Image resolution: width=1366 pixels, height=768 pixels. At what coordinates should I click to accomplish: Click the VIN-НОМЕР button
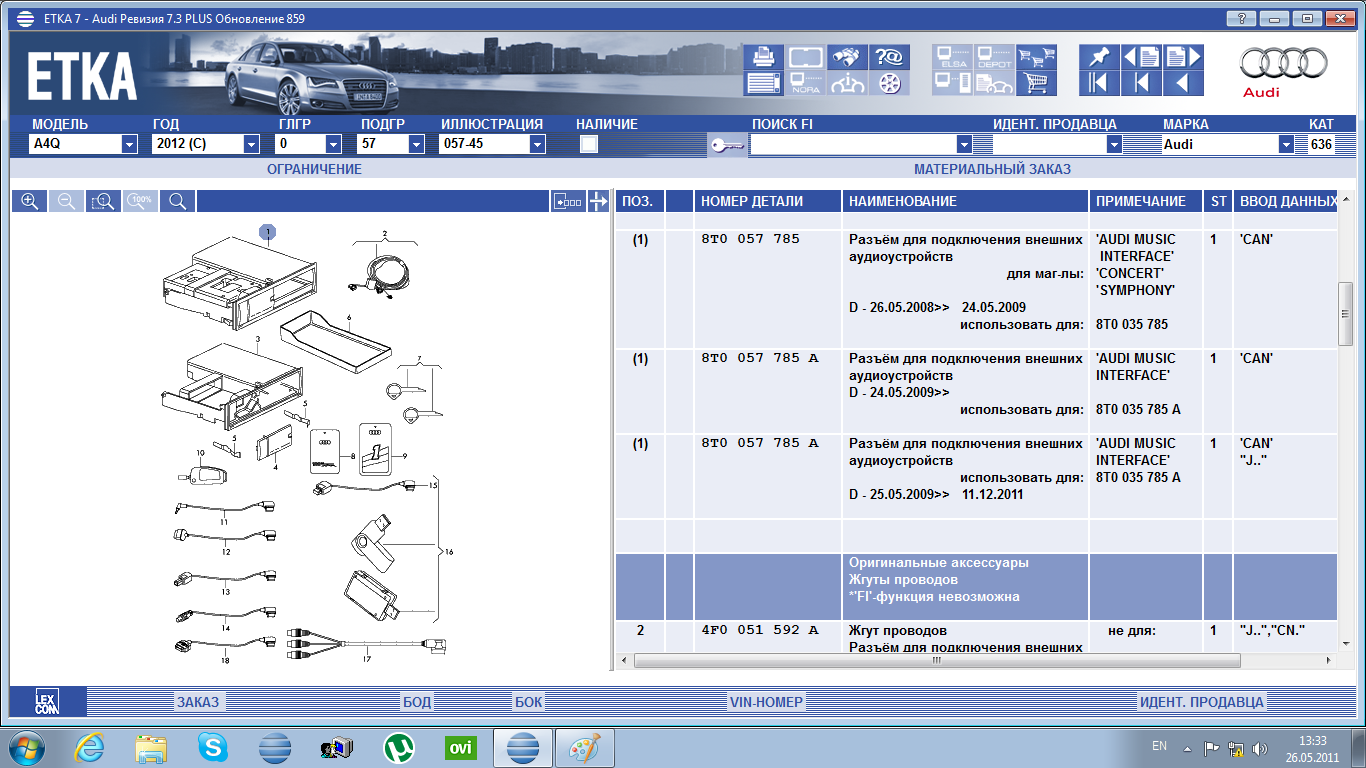[767, 702]
